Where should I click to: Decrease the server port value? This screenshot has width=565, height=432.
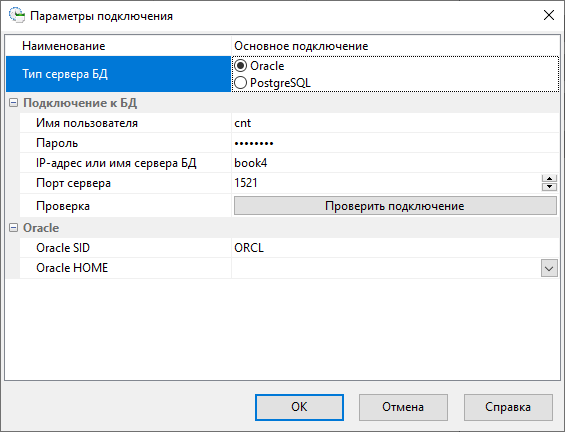(549, 187)
